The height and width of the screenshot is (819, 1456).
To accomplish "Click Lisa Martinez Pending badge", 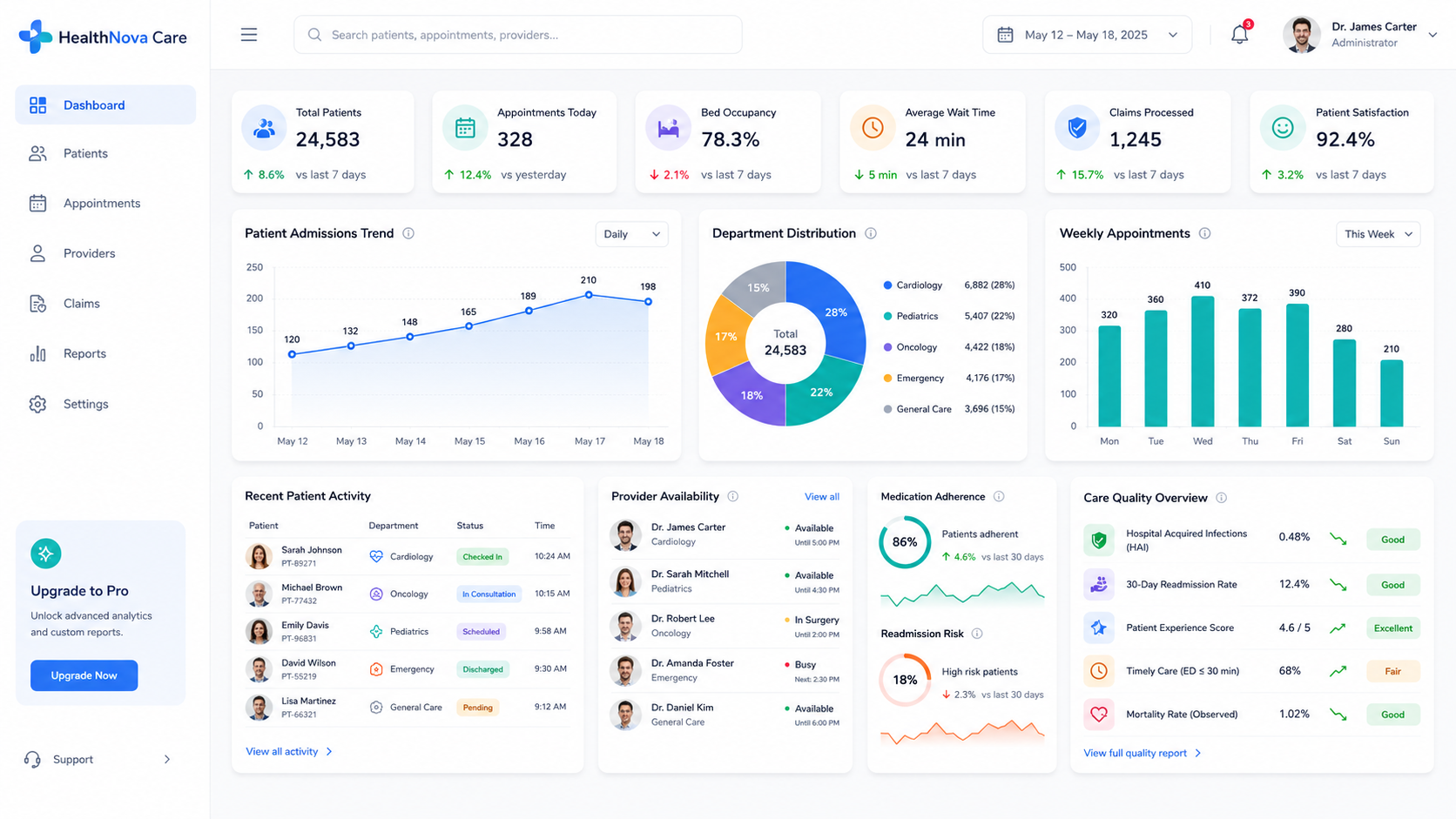I will (477, 708).
